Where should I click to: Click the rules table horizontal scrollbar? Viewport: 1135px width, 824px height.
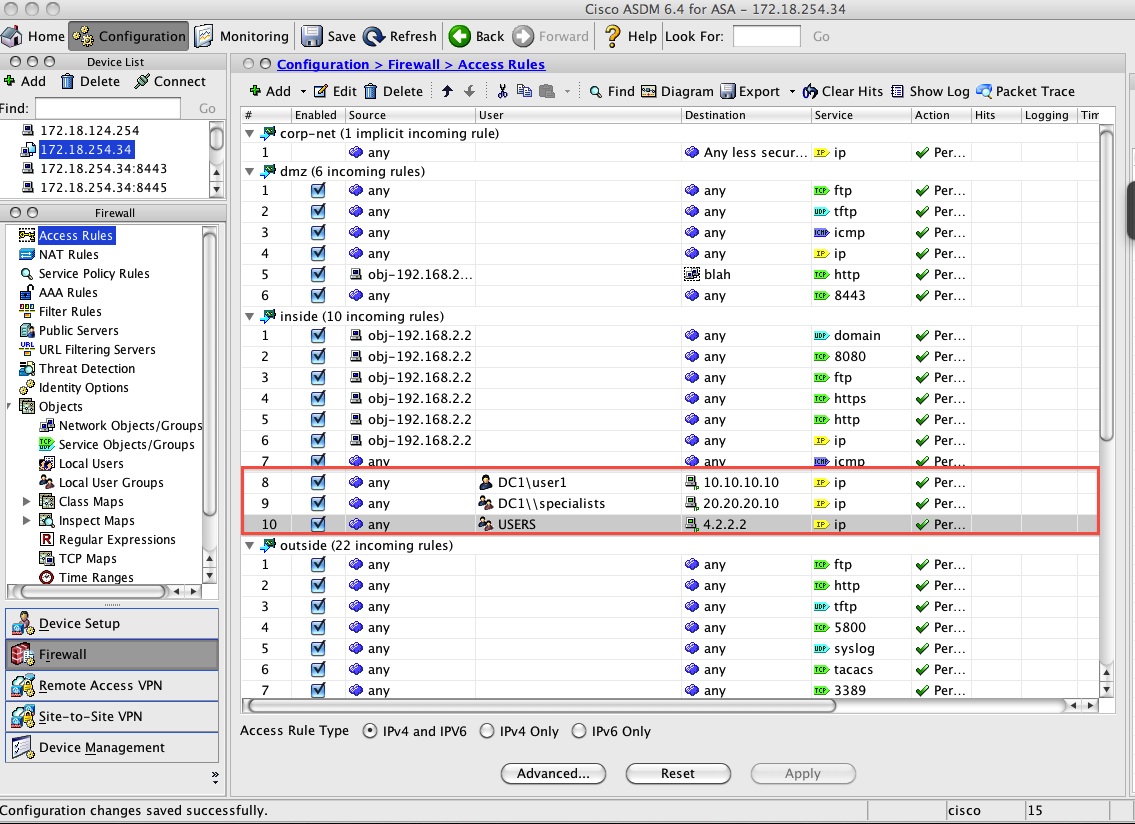[x=541, y=705]
